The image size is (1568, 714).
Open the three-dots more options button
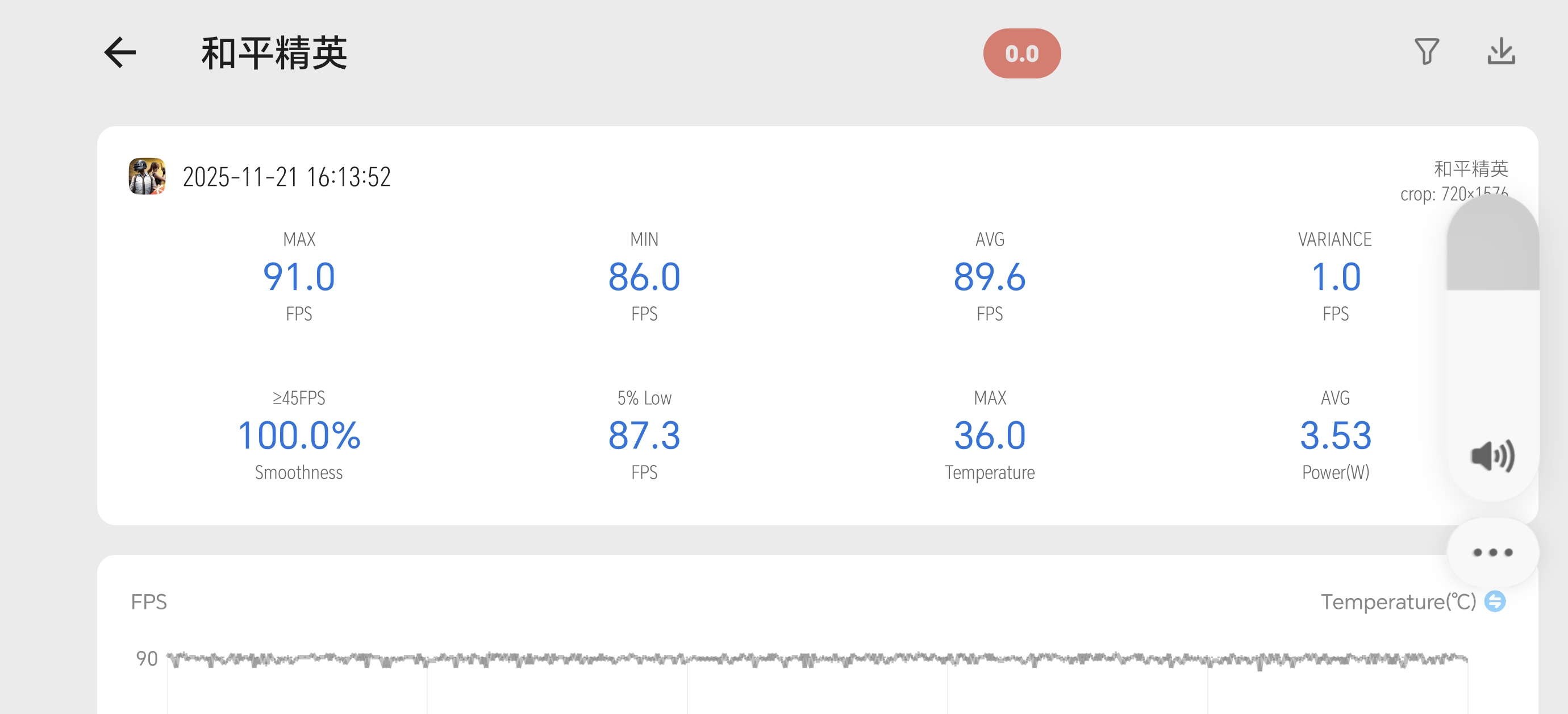1492,553
